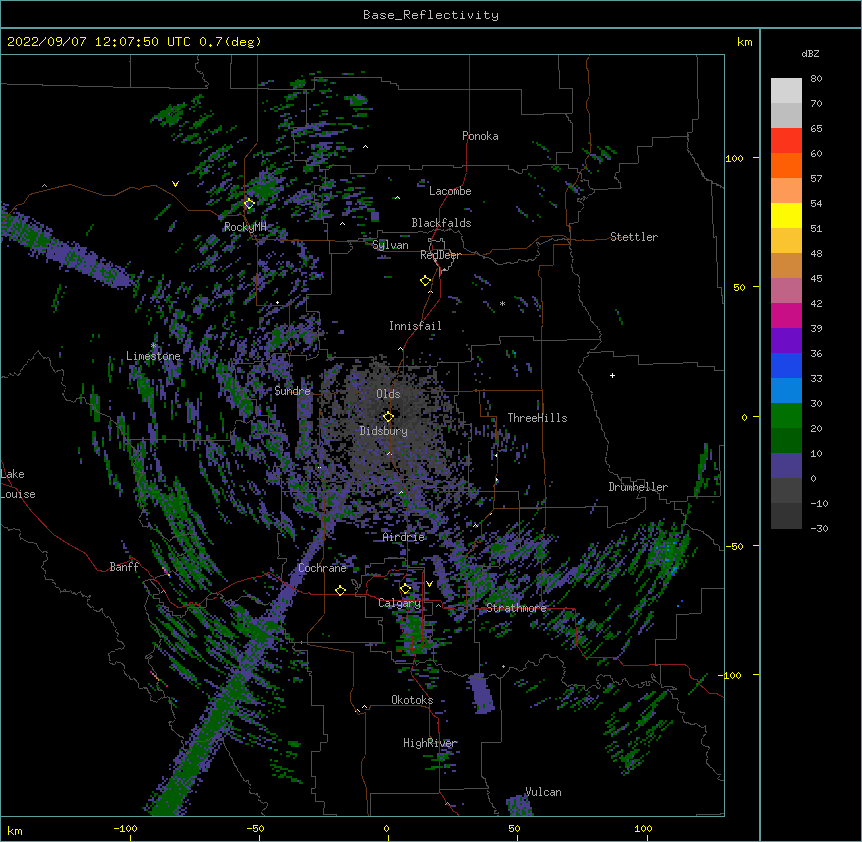Image resolution: width=862 pixels, height=842 pixels.
Task: Click the Drumheller label
Action: coord(638,487)
